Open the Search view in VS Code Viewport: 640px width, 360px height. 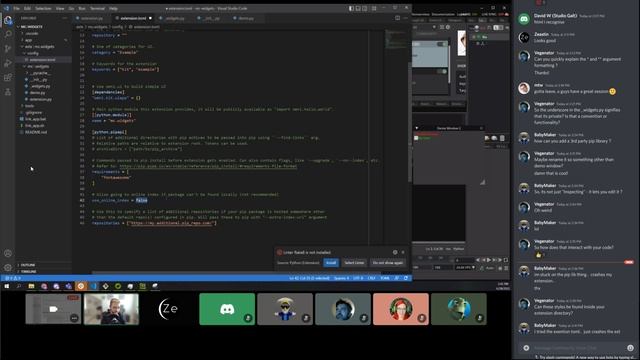pyautogui.click(x=8, y=34)
